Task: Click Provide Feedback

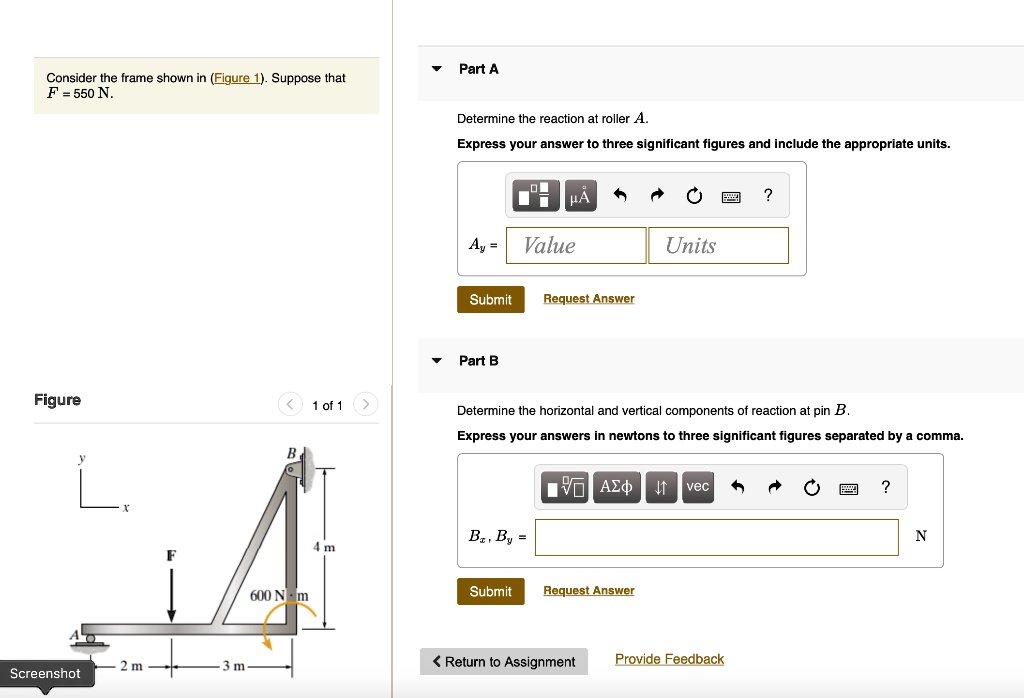Action: click(x=669, y=658)
